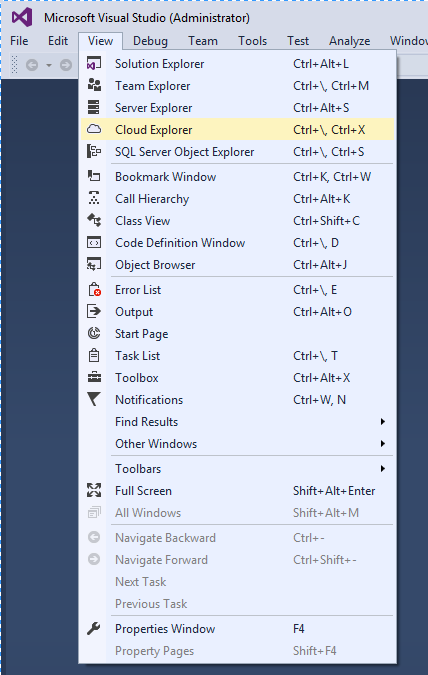Show the Output window entry

(238, 311)
